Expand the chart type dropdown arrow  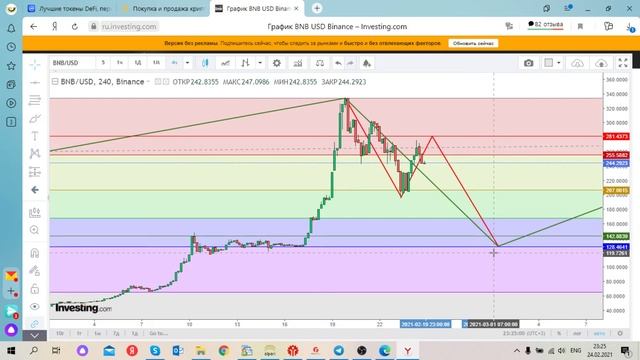(x=260, y=63)
